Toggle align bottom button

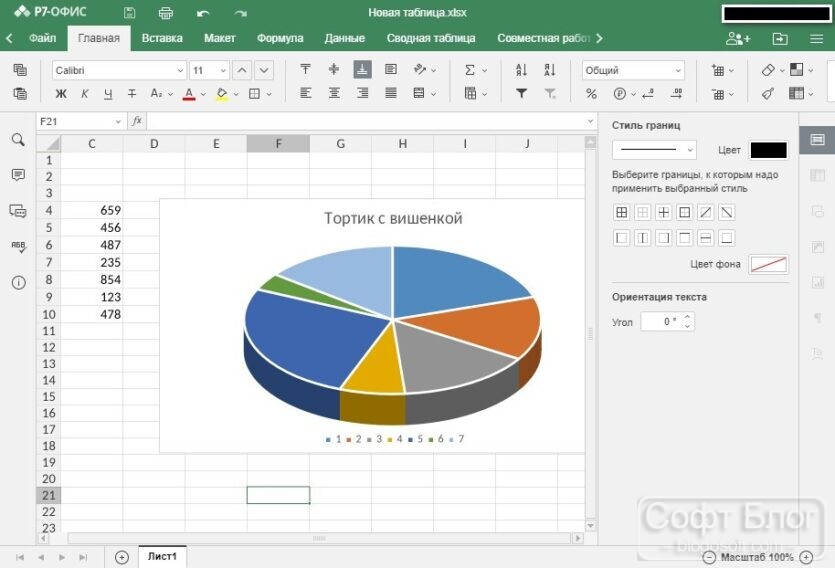click(362, 70)
